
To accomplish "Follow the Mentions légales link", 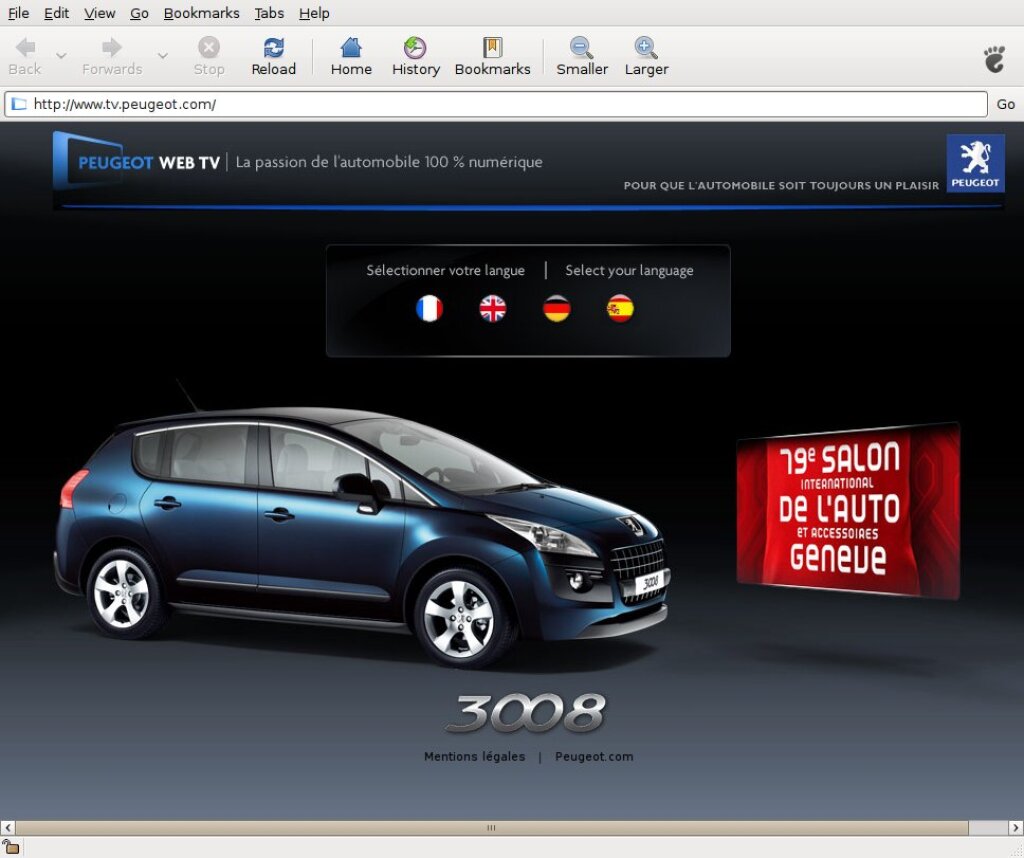I will point(474,757).
